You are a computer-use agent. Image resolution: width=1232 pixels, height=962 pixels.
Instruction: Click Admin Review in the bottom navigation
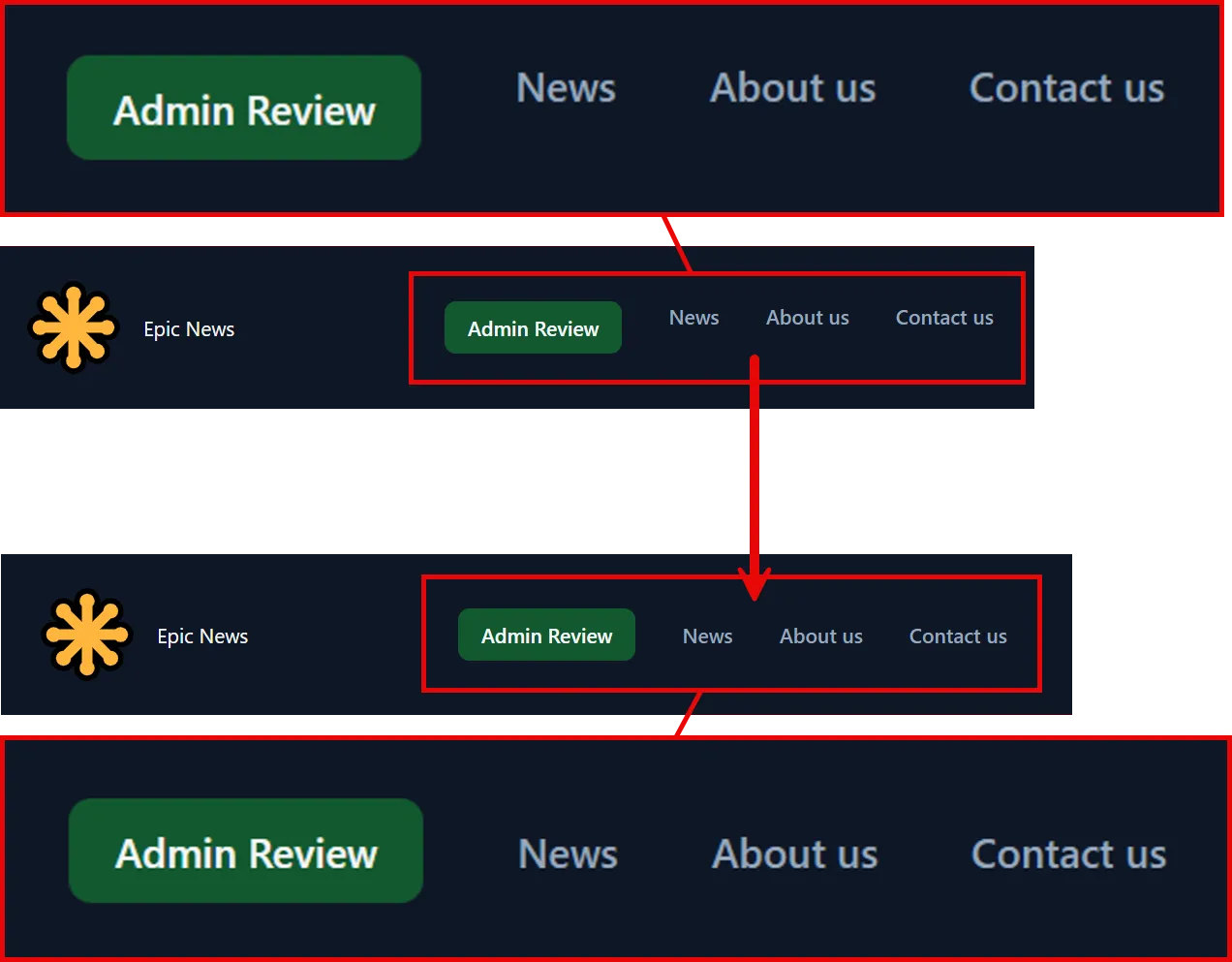pyautogui.click(x=245, y=851)
